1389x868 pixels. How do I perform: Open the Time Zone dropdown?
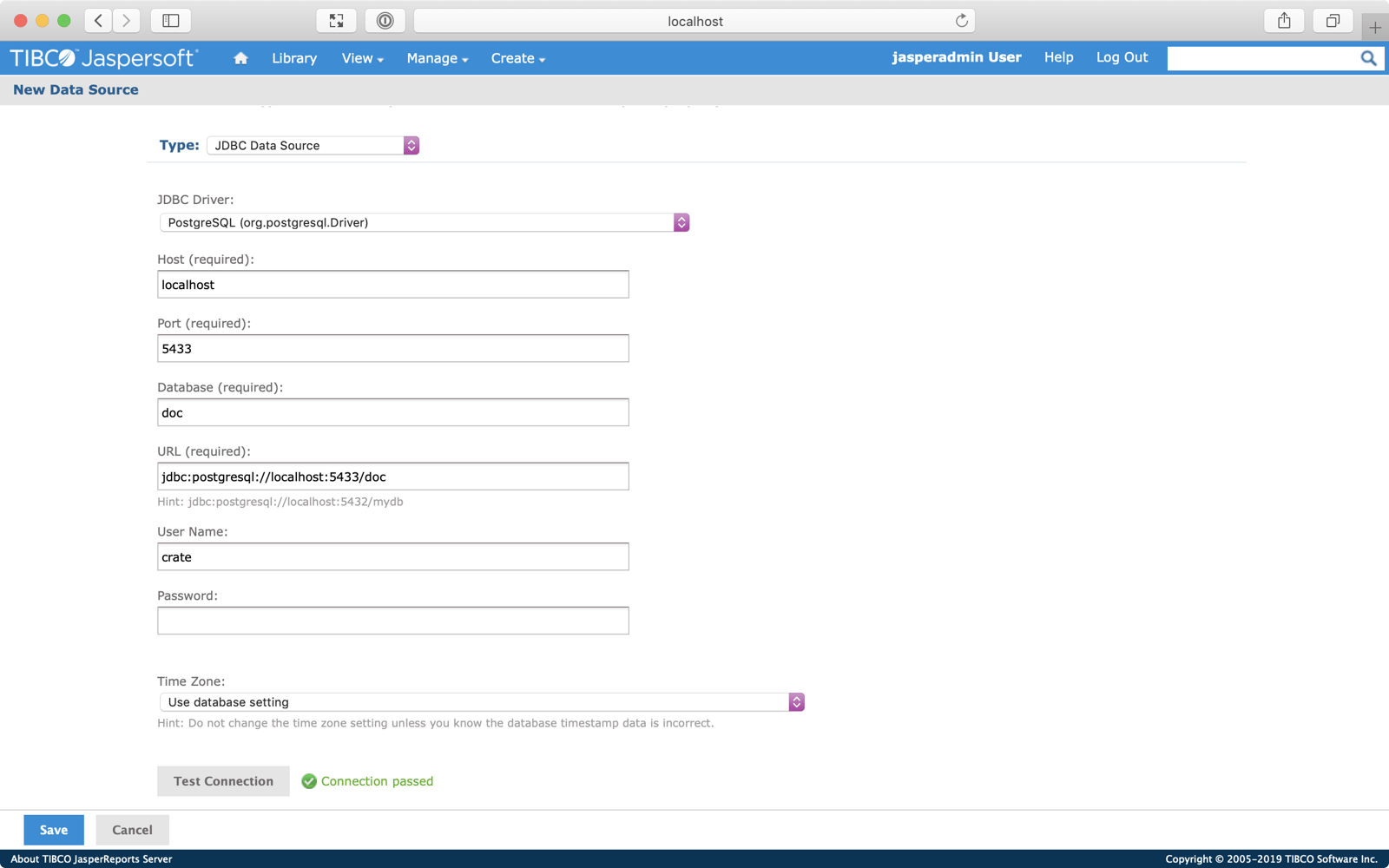[481, 702]
